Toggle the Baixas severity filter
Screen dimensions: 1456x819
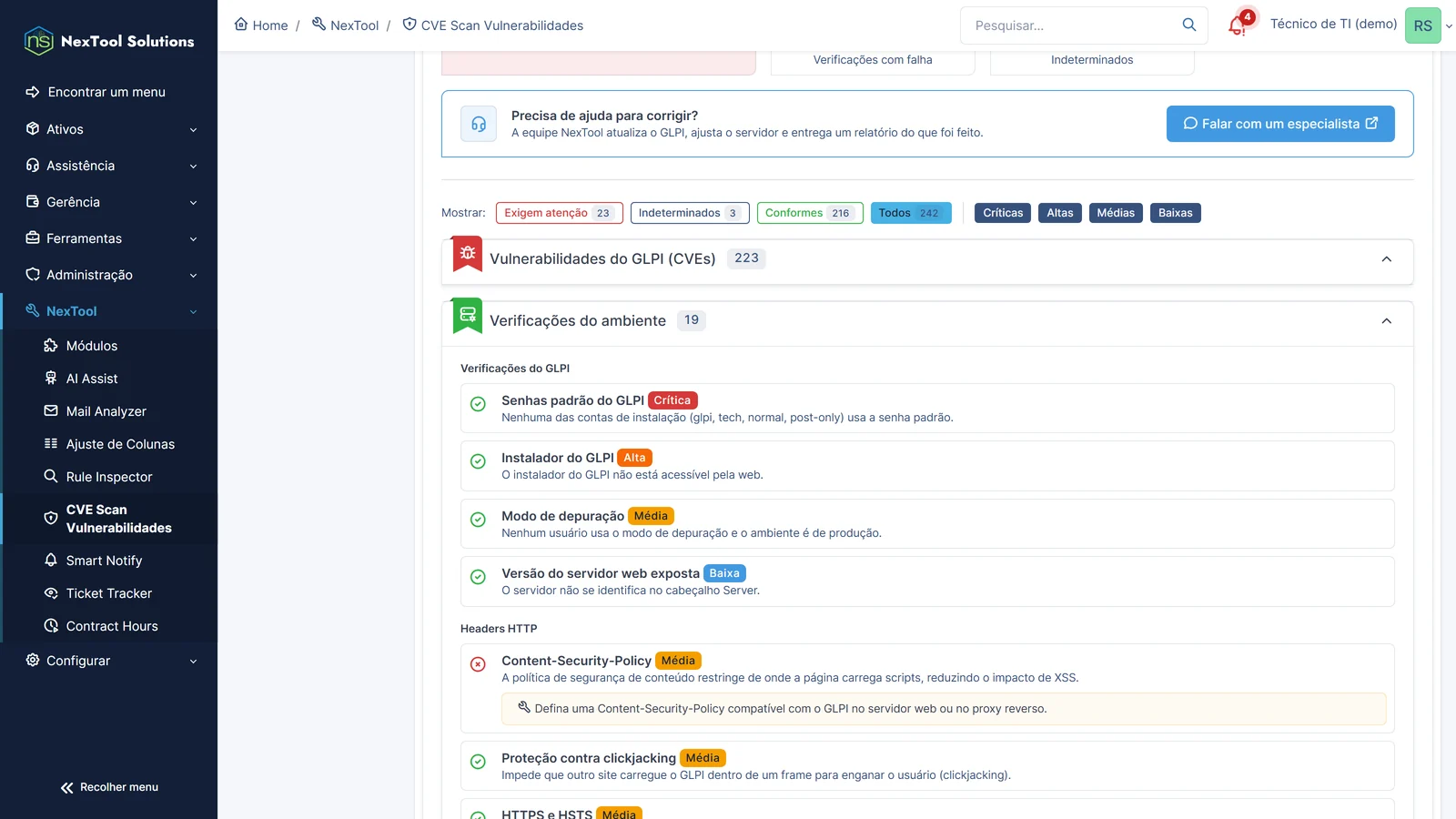1176,213
